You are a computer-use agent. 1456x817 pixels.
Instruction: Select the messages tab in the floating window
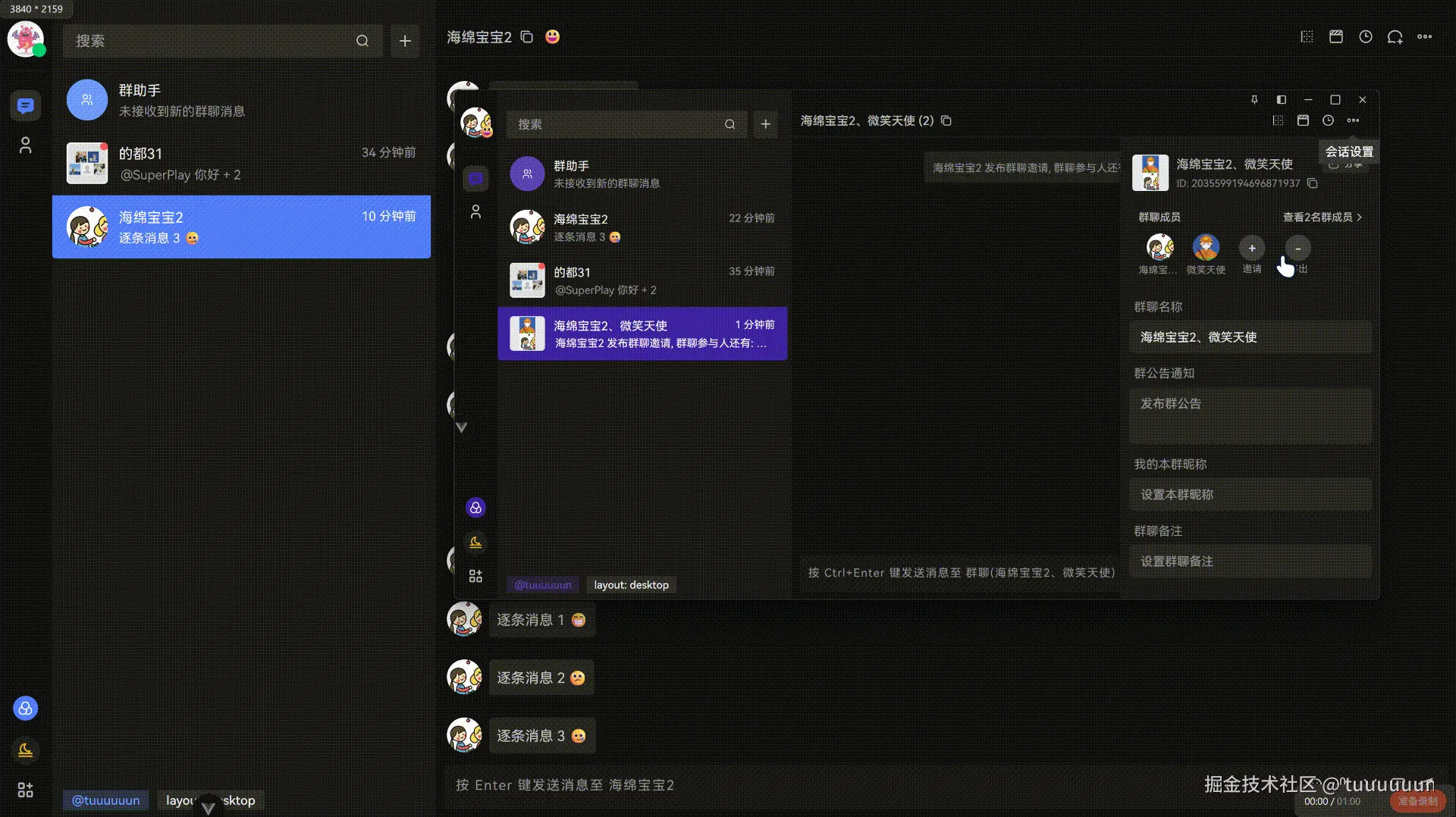[x=475, y=177]
